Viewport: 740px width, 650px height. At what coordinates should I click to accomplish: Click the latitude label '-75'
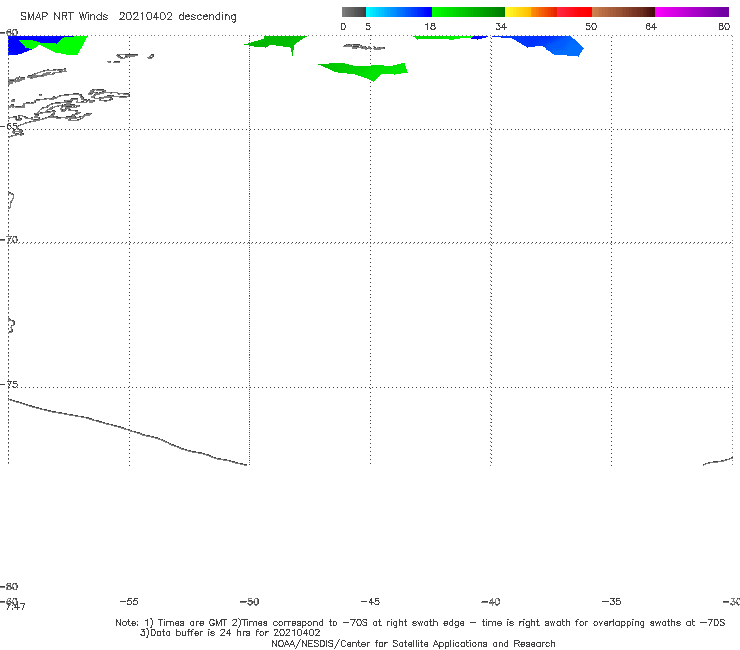(x=9, y=384)
